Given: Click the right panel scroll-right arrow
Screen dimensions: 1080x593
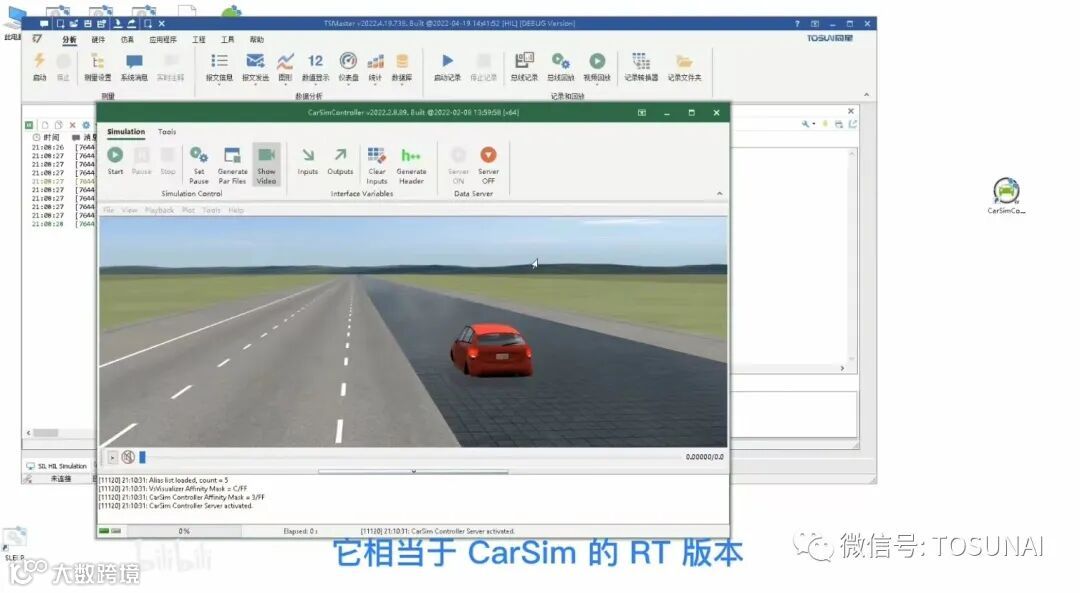Looking at the screenshot, I should click(x=842, y=368).
